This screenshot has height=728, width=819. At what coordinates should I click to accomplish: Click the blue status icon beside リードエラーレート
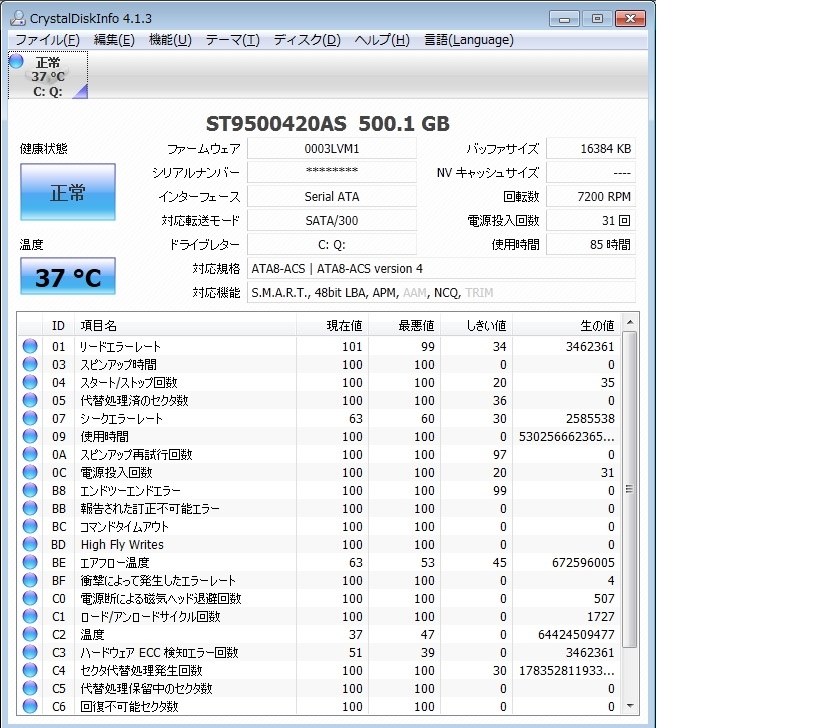(29, 346)
